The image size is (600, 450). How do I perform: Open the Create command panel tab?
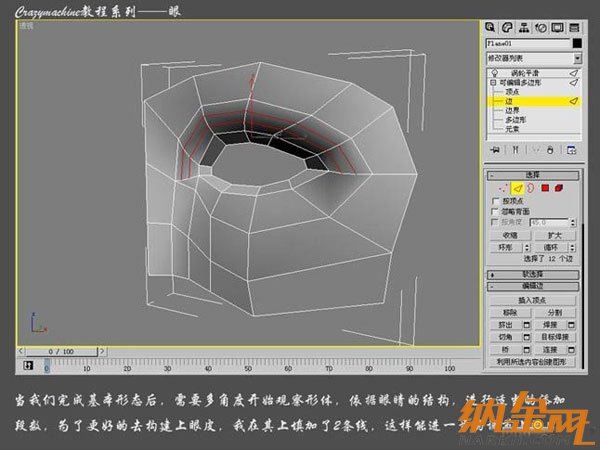click(x=491, y=27)
